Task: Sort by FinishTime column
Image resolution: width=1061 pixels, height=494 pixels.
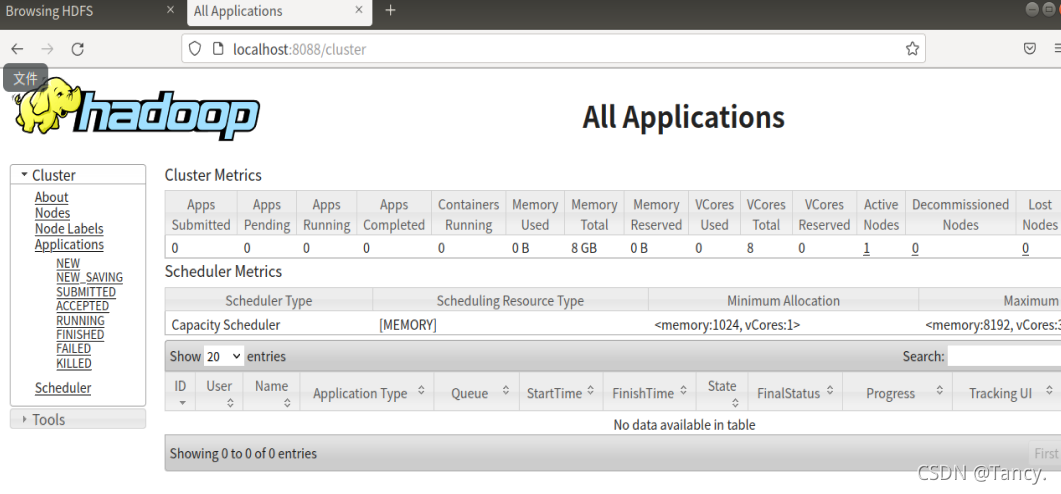Action: point(683,390)
